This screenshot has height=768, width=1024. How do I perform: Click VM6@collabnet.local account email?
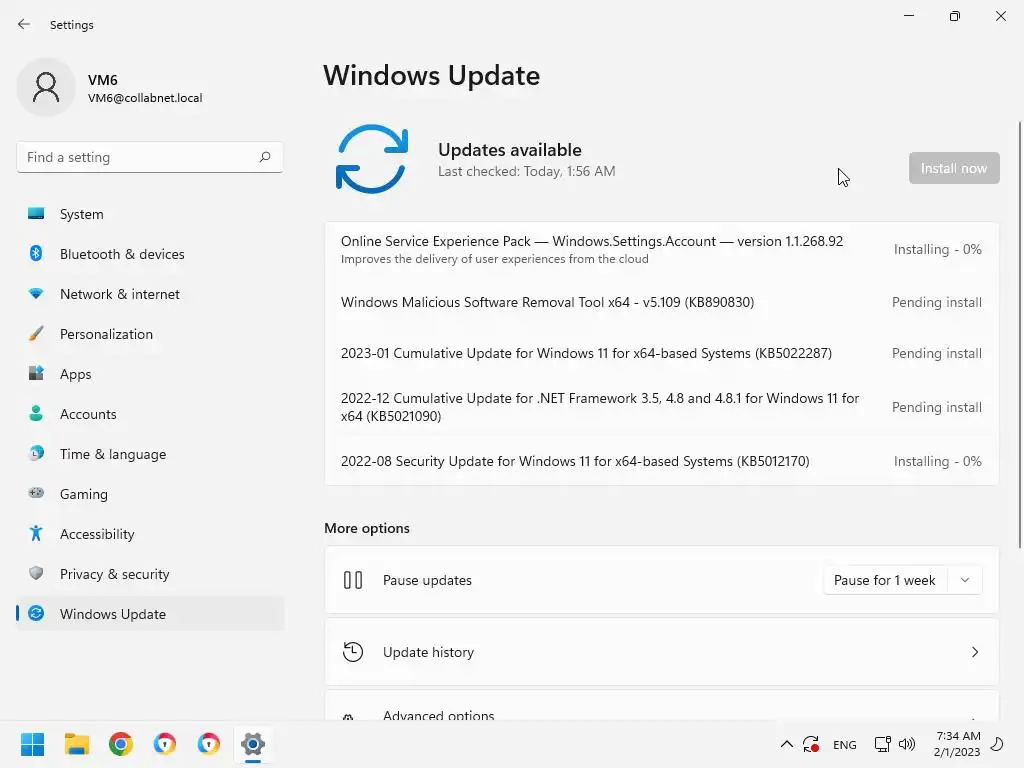145,98
